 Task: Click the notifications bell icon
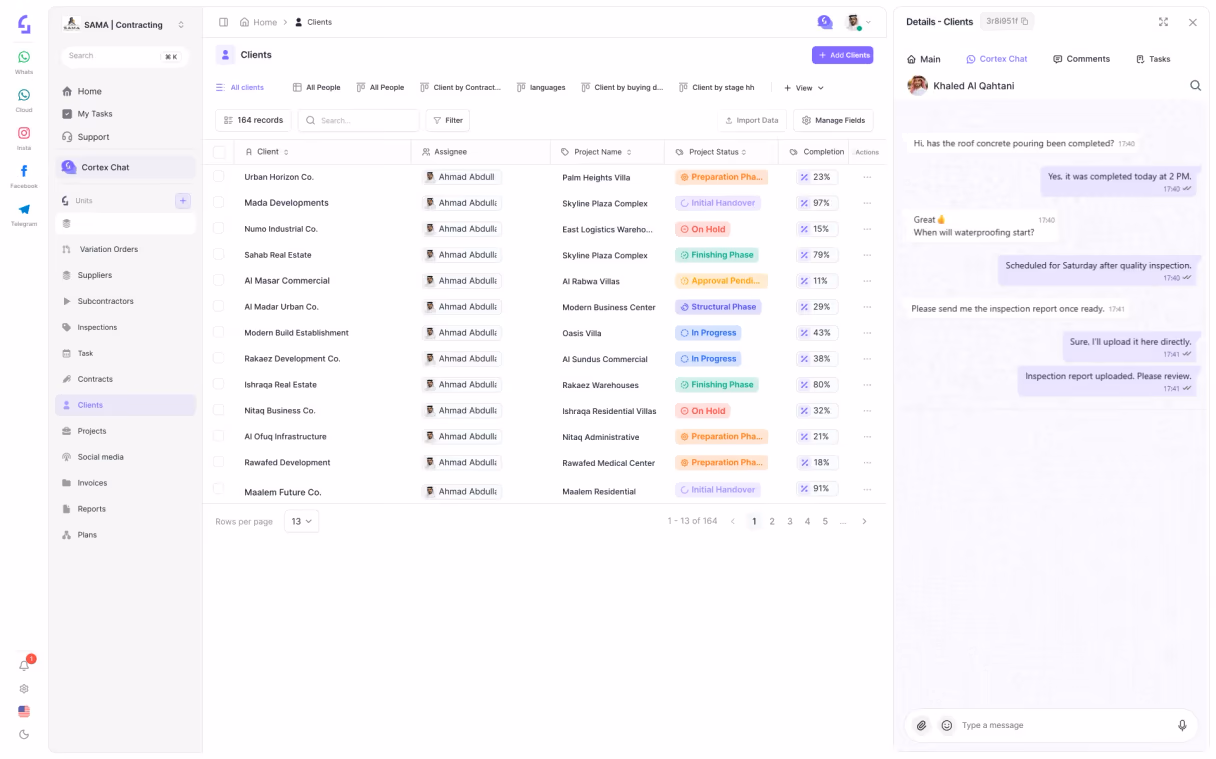click(x=24, y=665)
